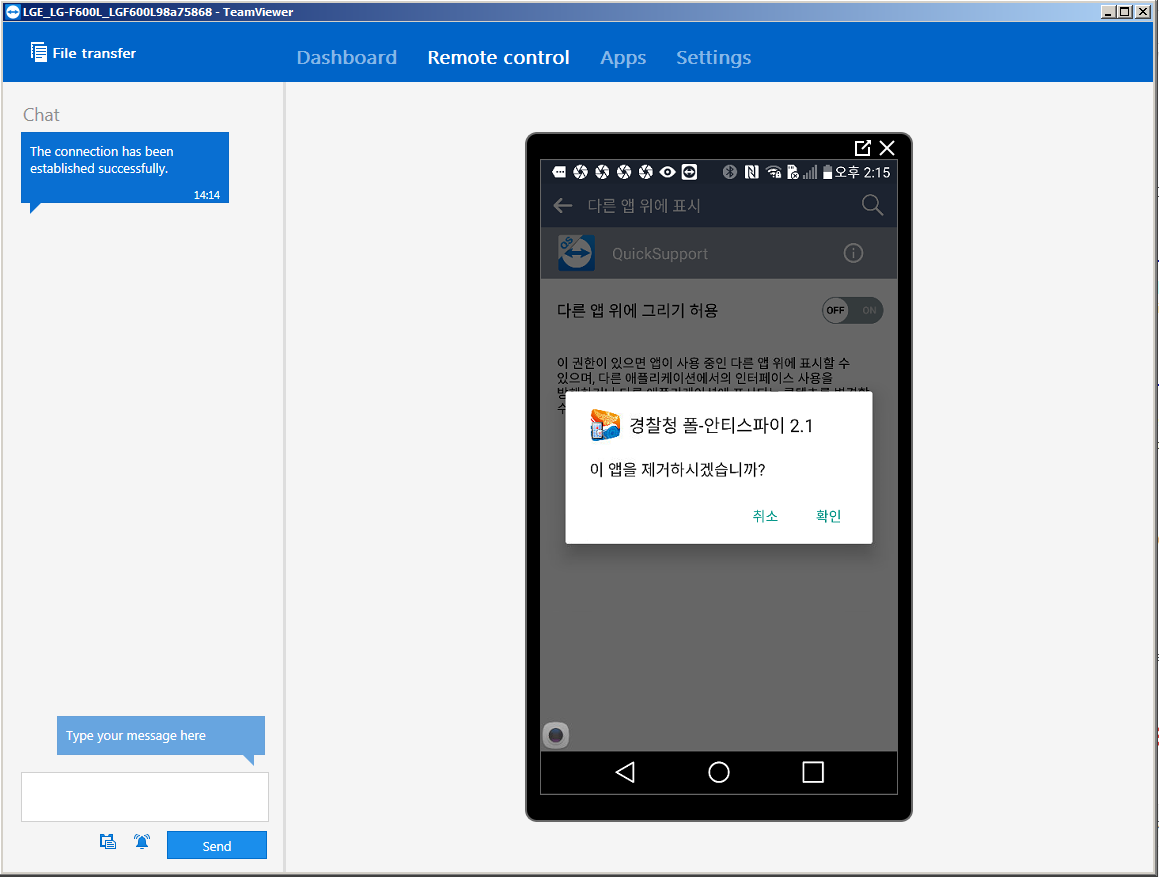Maximize the TeamViewer window
Viewport: 1159px width, 877px height.
(x=1124, y=12)
